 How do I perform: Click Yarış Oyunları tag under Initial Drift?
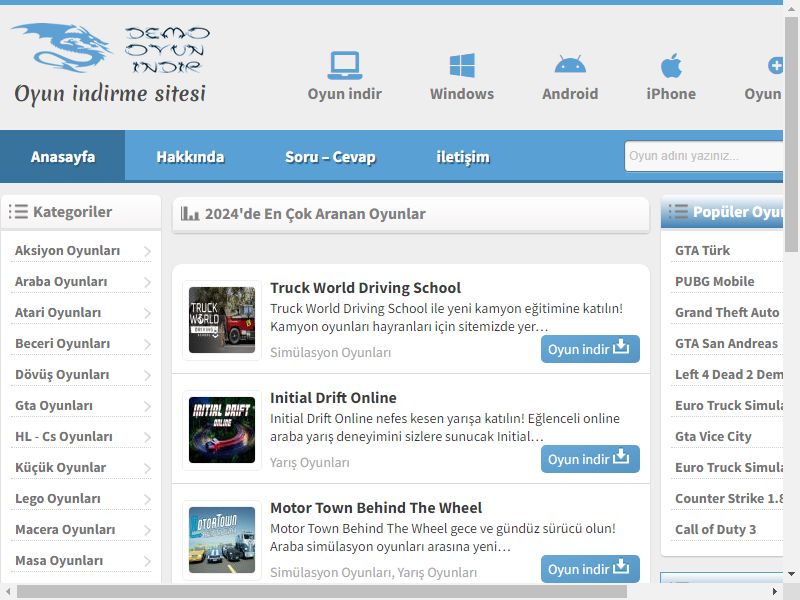coord(310,463)
